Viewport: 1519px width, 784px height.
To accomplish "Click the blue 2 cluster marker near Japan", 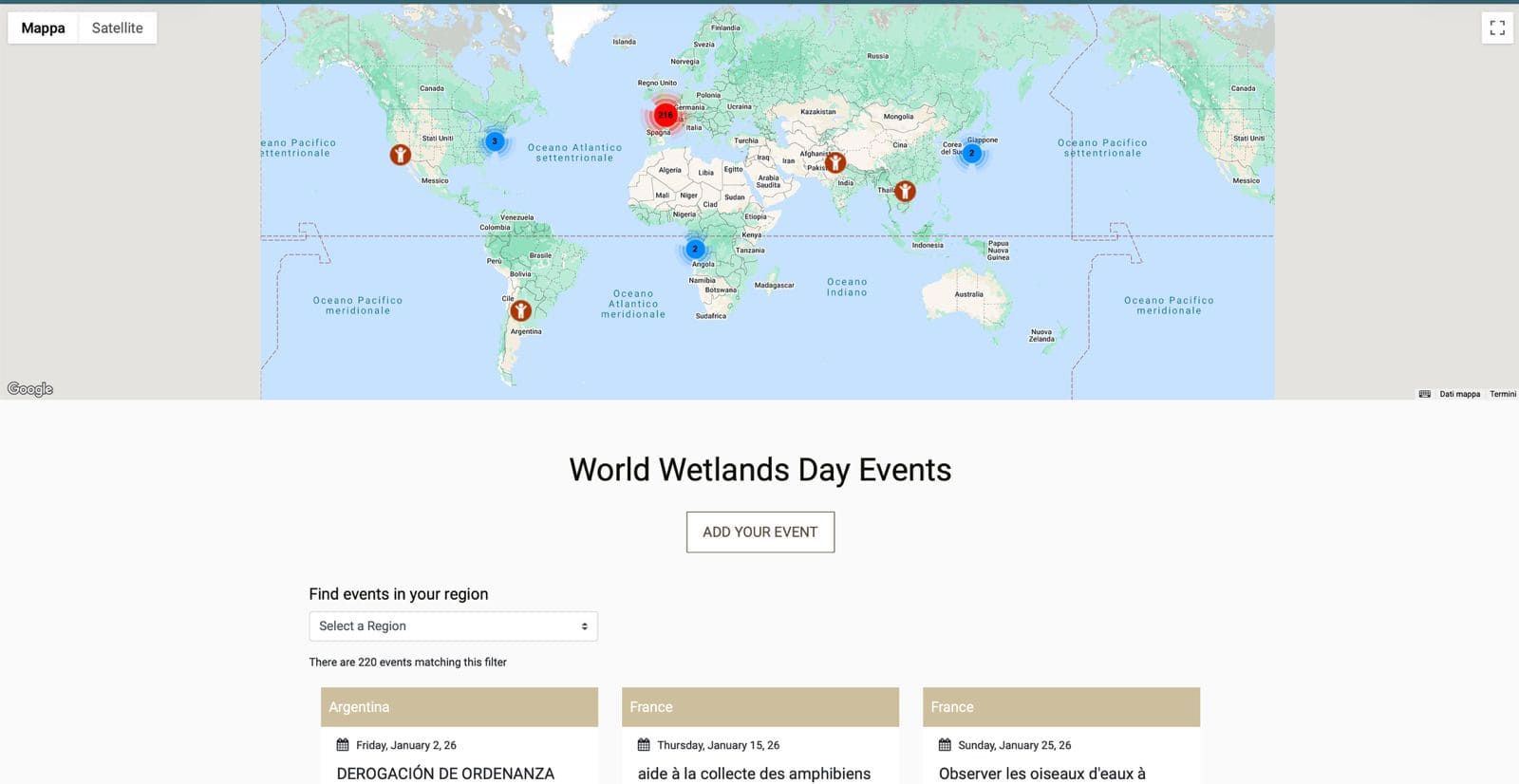I will [971, 153].
